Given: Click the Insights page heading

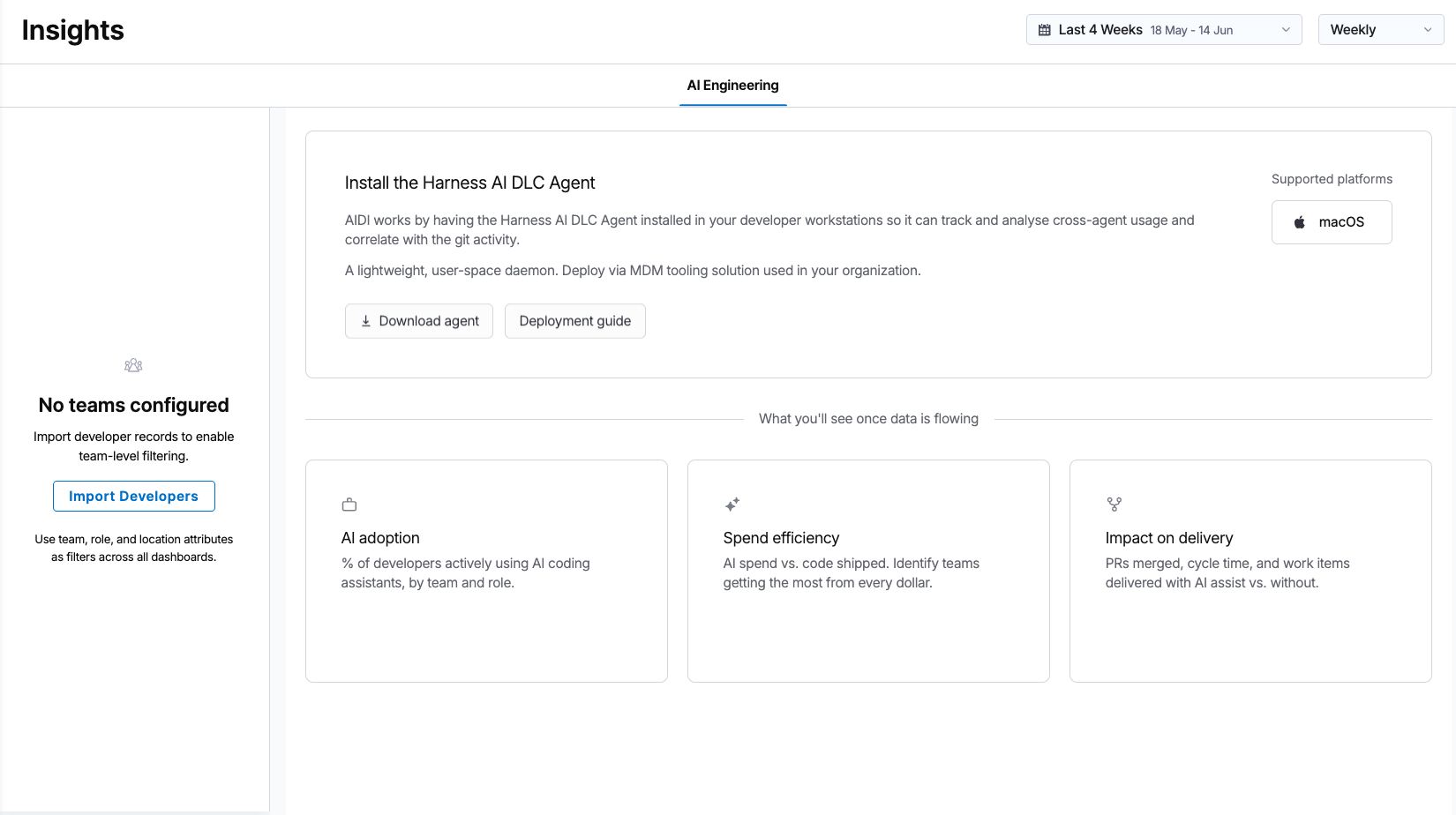Looking at the screenshot, I should [73, 30].
